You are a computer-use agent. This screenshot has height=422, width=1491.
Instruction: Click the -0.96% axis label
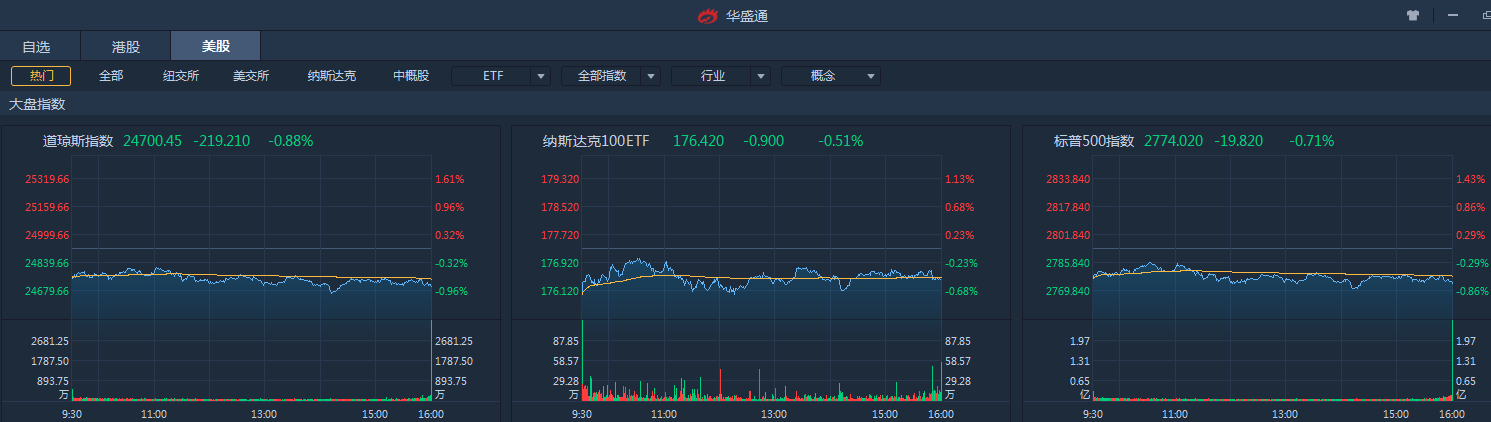click(450, 292)
